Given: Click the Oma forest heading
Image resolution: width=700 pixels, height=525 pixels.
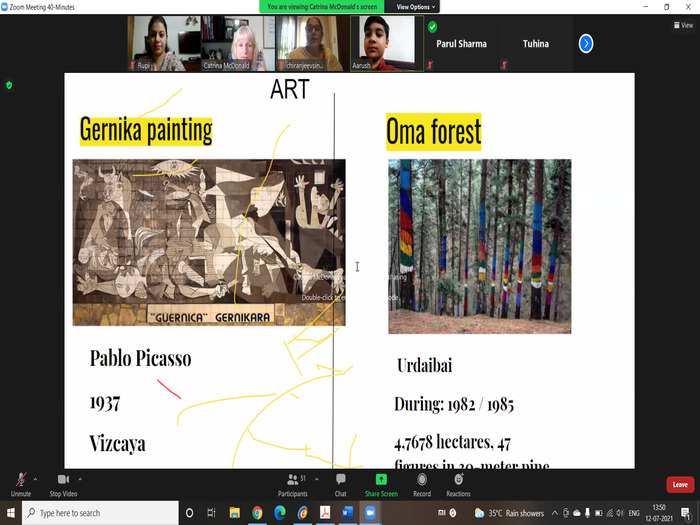Looking at the screenshot, I should point(433,132).
